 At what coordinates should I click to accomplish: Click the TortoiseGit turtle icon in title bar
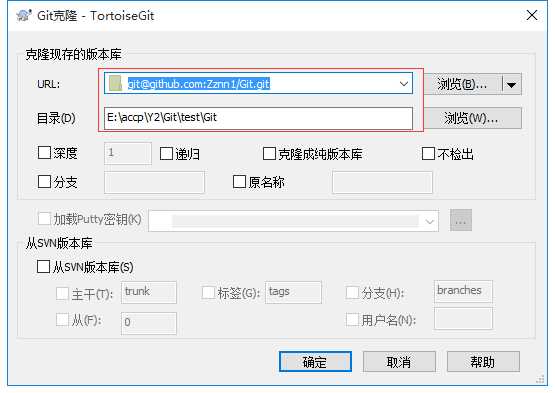(24, 15)
